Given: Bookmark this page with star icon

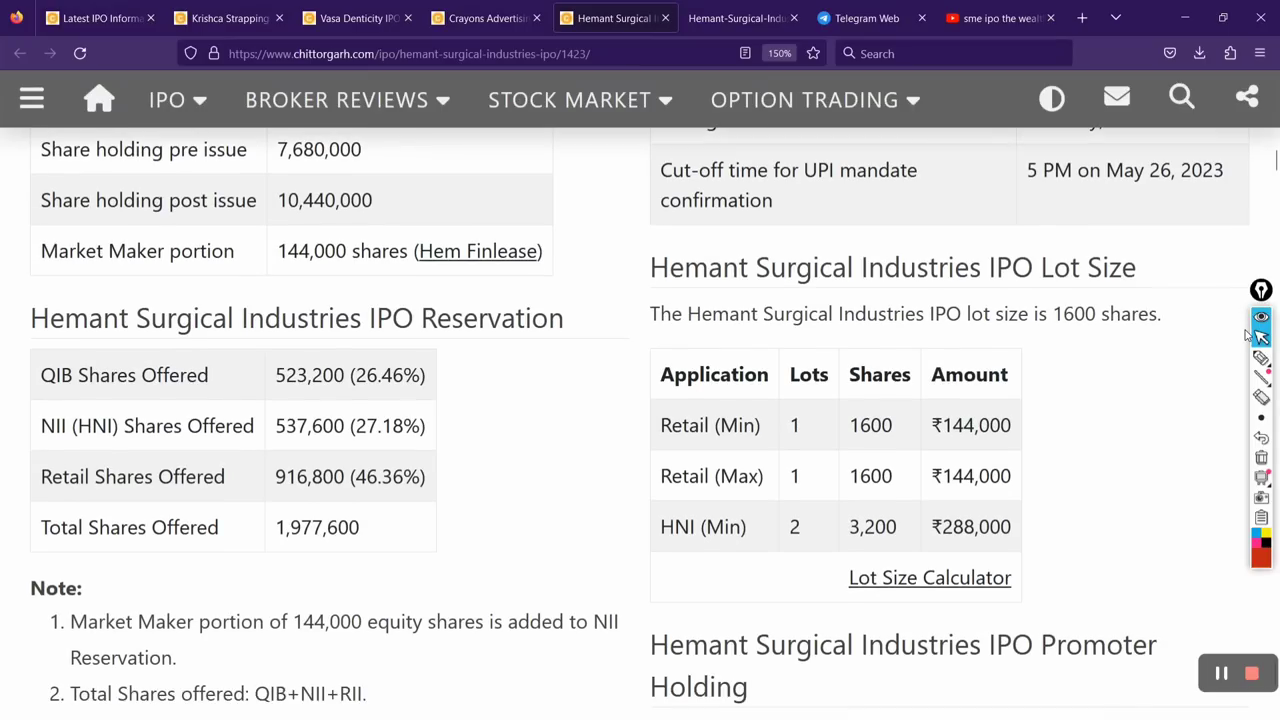Looking at the screenshot, I should [x=813, y=53].
